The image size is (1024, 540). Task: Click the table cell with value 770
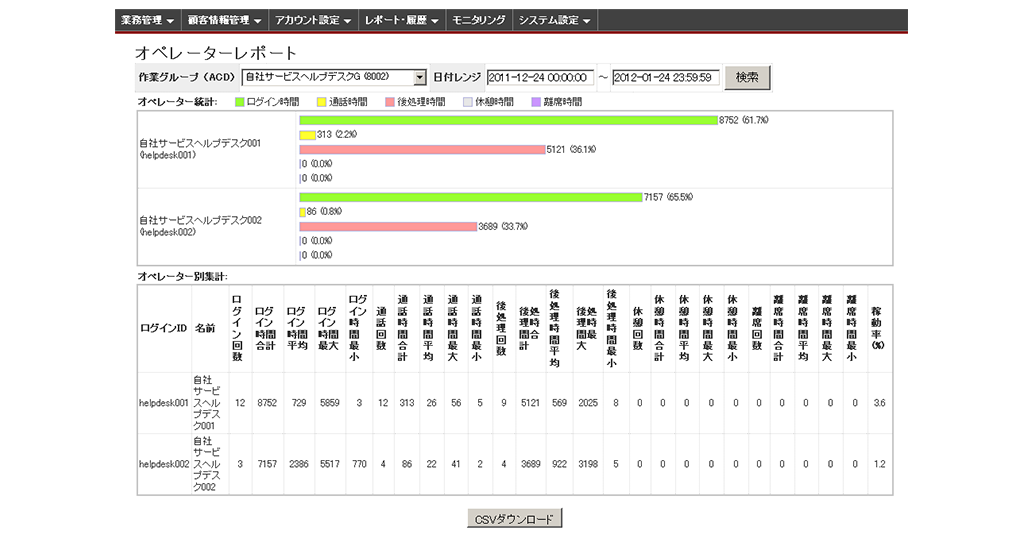pyautogui.click(x=359, y=464)
